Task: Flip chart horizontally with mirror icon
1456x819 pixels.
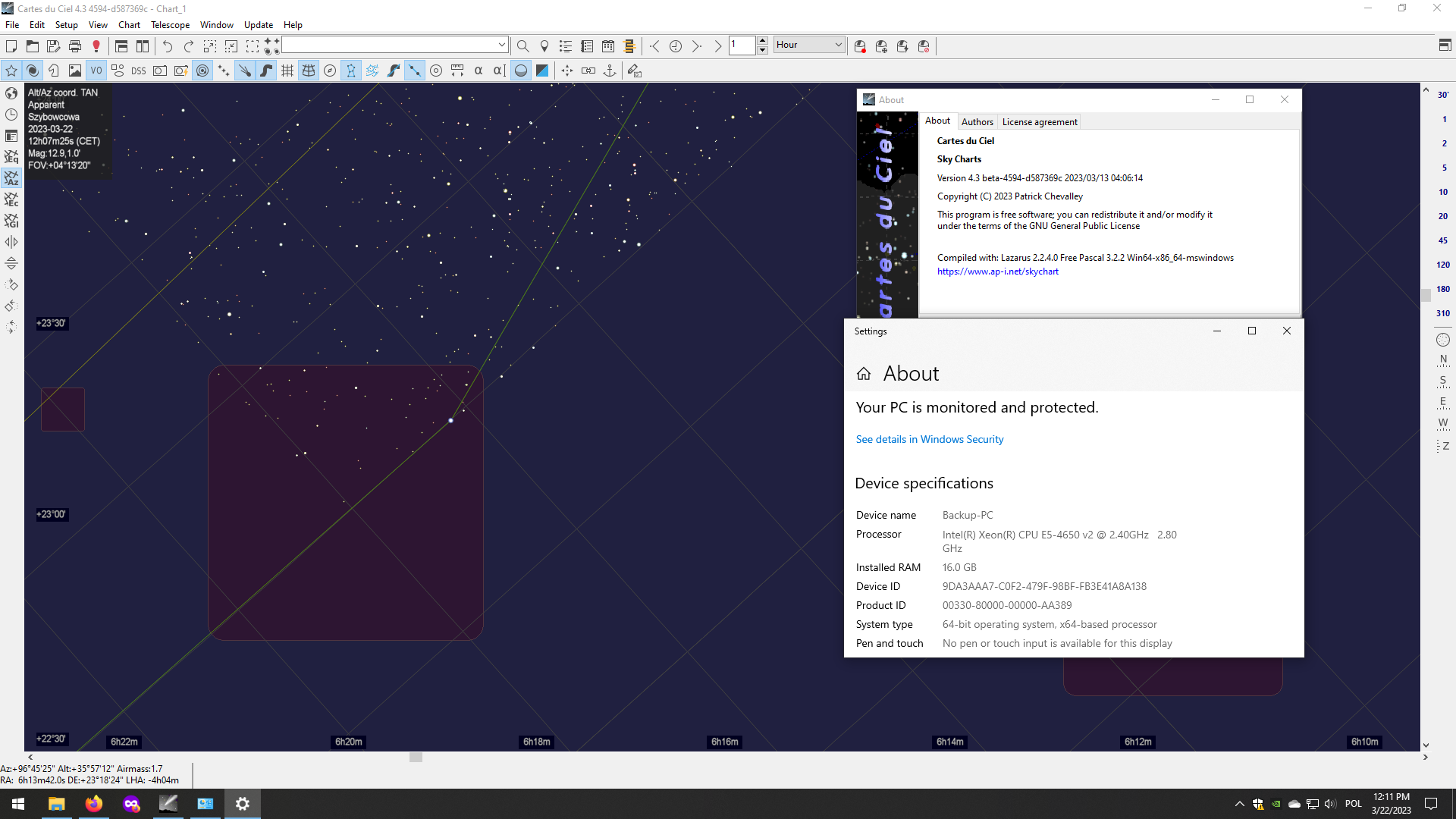Action: 11,242
